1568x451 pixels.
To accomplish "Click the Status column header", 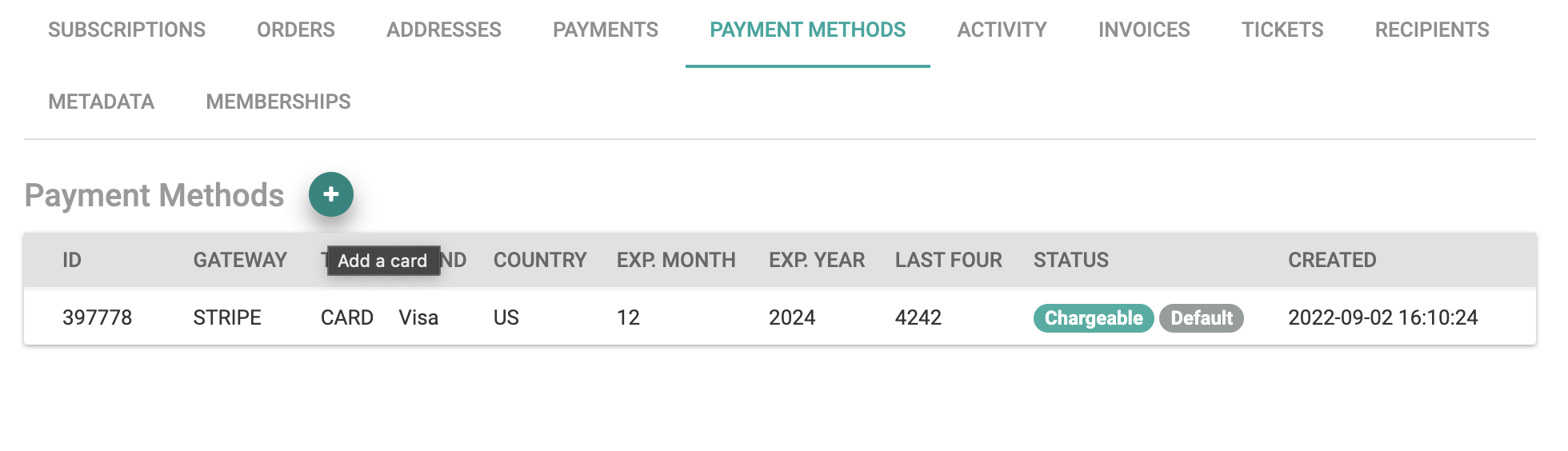I will point(1071,261).
